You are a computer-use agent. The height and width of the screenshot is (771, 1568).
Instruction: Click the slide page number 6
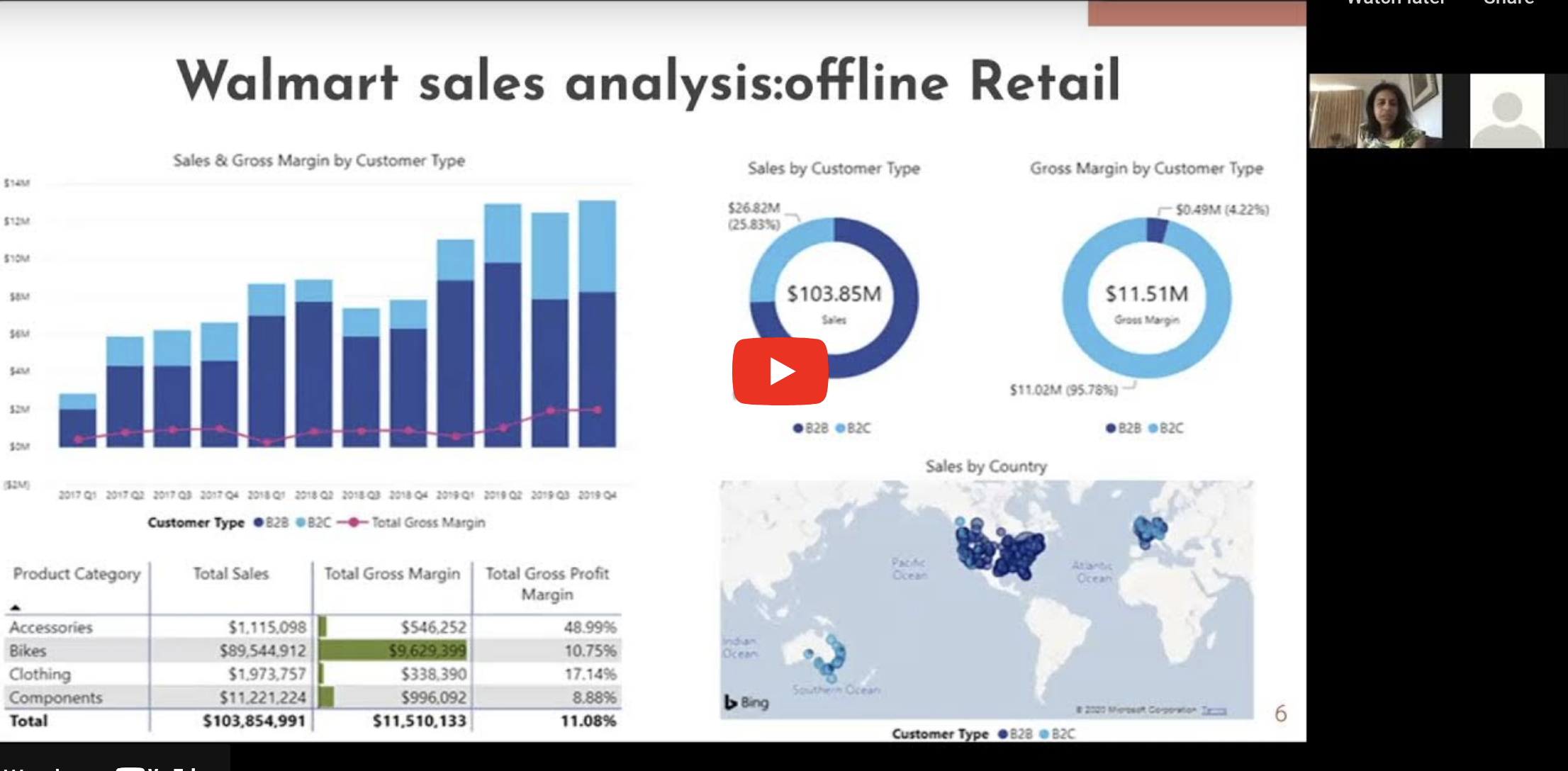coord(1280,713)
